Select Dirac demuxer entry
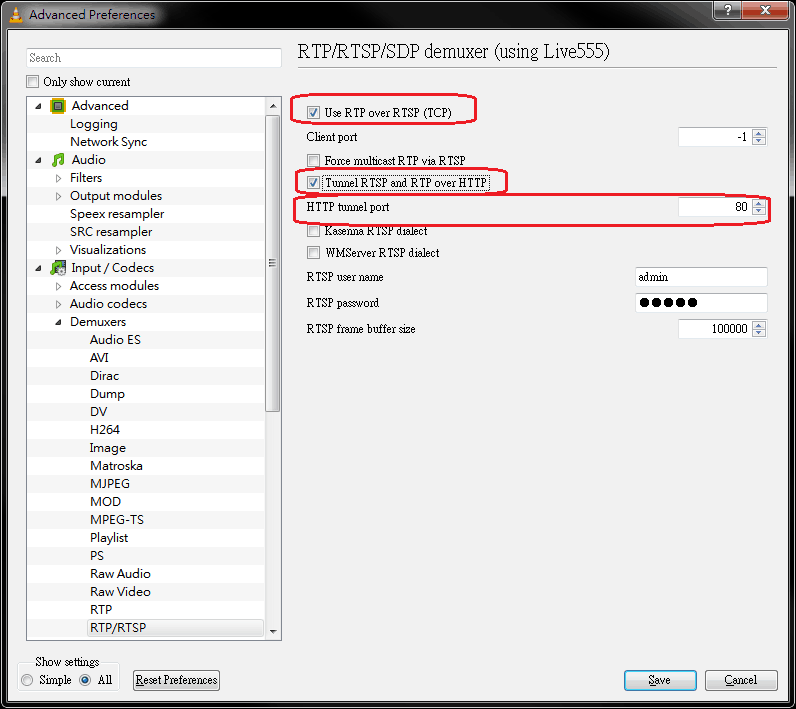This screenshot has width=796, height=709. point(104,376)
